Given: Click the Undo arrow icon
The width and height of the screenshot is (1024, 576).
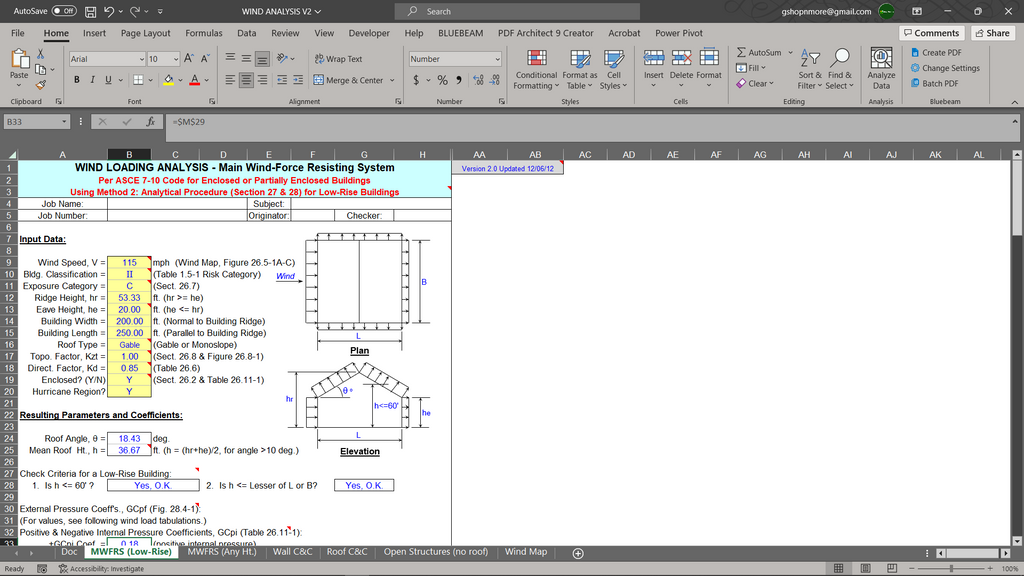Looking at the screenshot, I should 109,11.
